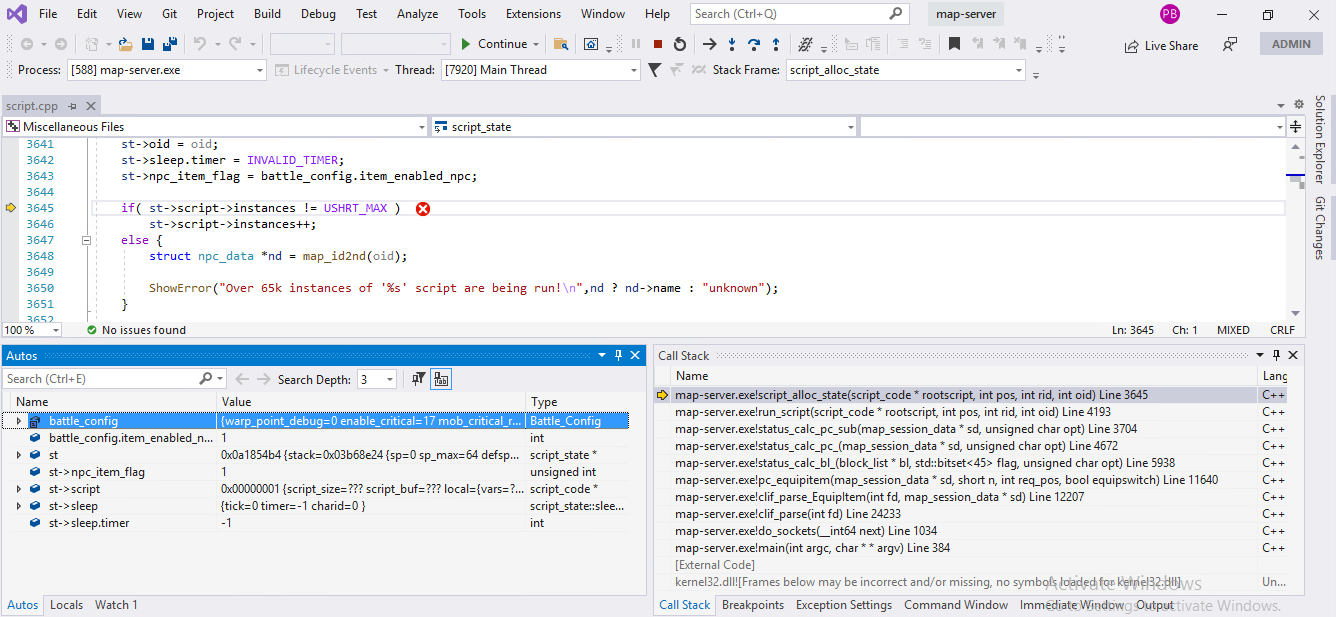Screen dimensions: 1336x617
Task: Toggle the view options button in Autos toolbar
Action: coord(441,379)
